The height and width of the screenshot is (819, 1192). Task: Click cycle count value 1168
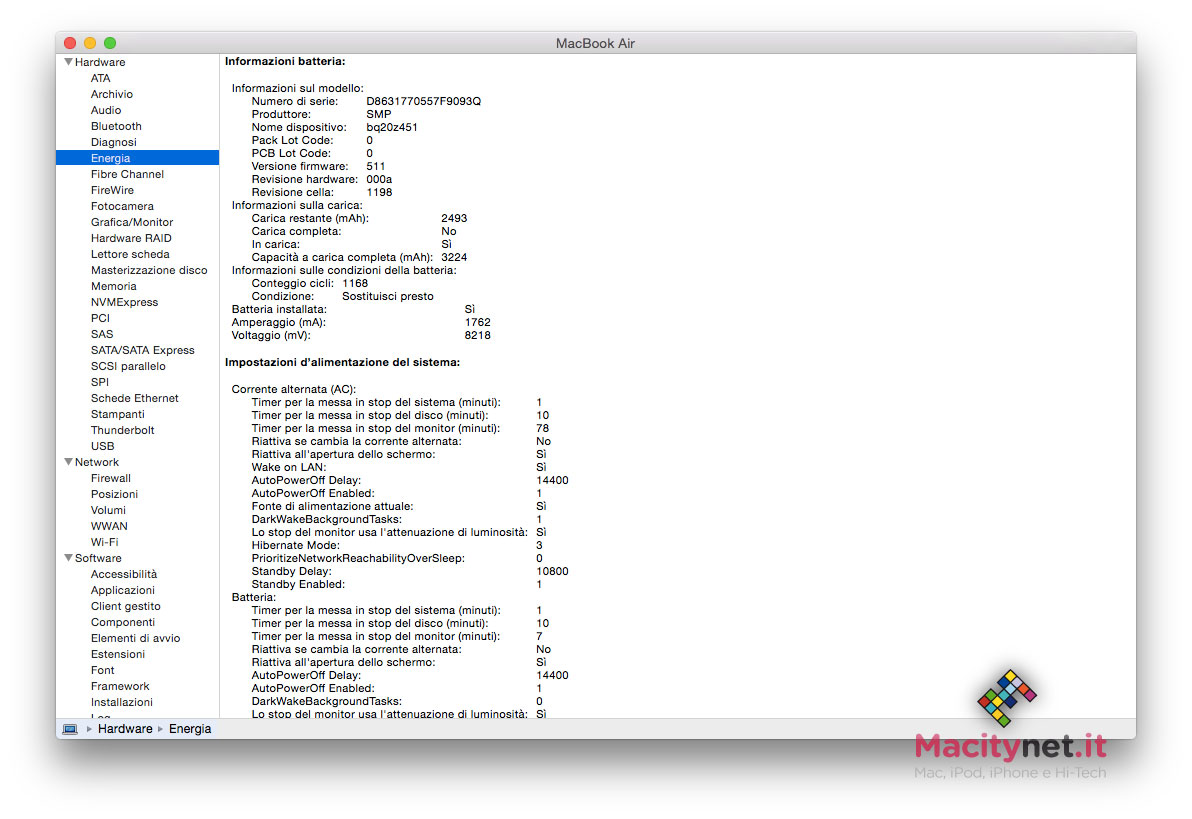[355, 283]
